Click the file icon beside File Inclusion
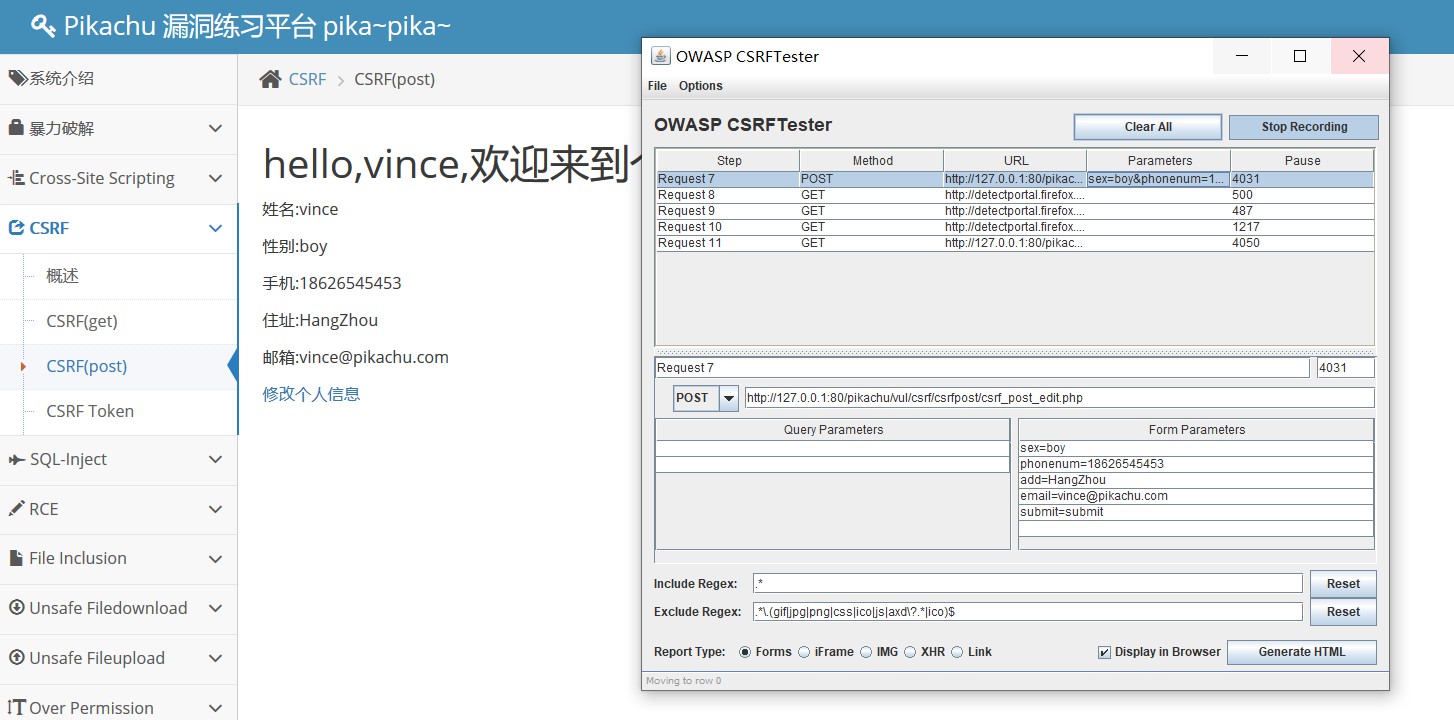1454x720 pixels. tap(16, 558)
